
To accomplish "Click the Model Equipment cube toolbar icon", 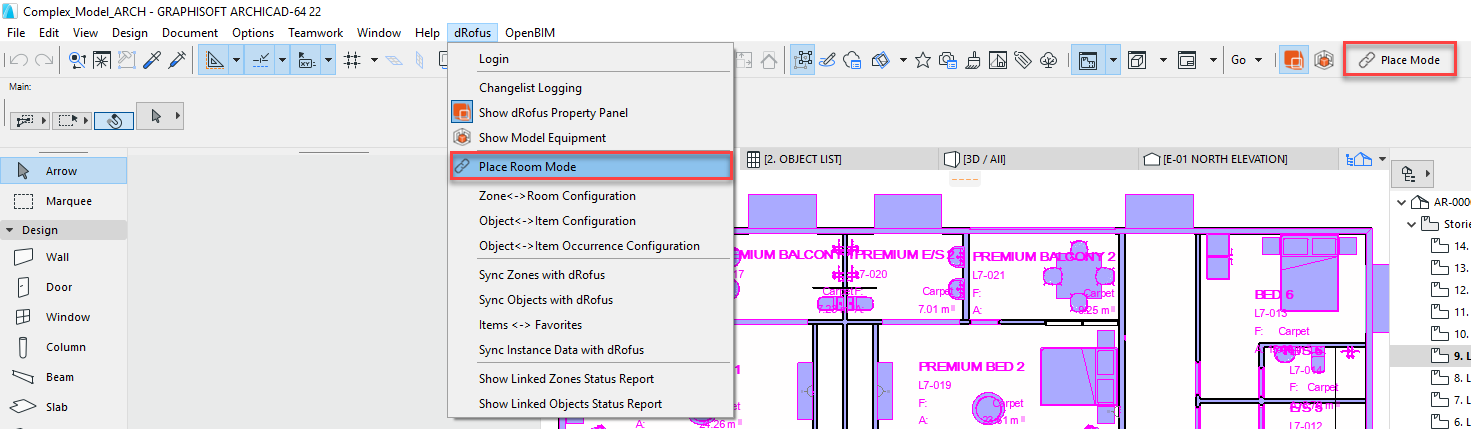I will (1325, 60).
